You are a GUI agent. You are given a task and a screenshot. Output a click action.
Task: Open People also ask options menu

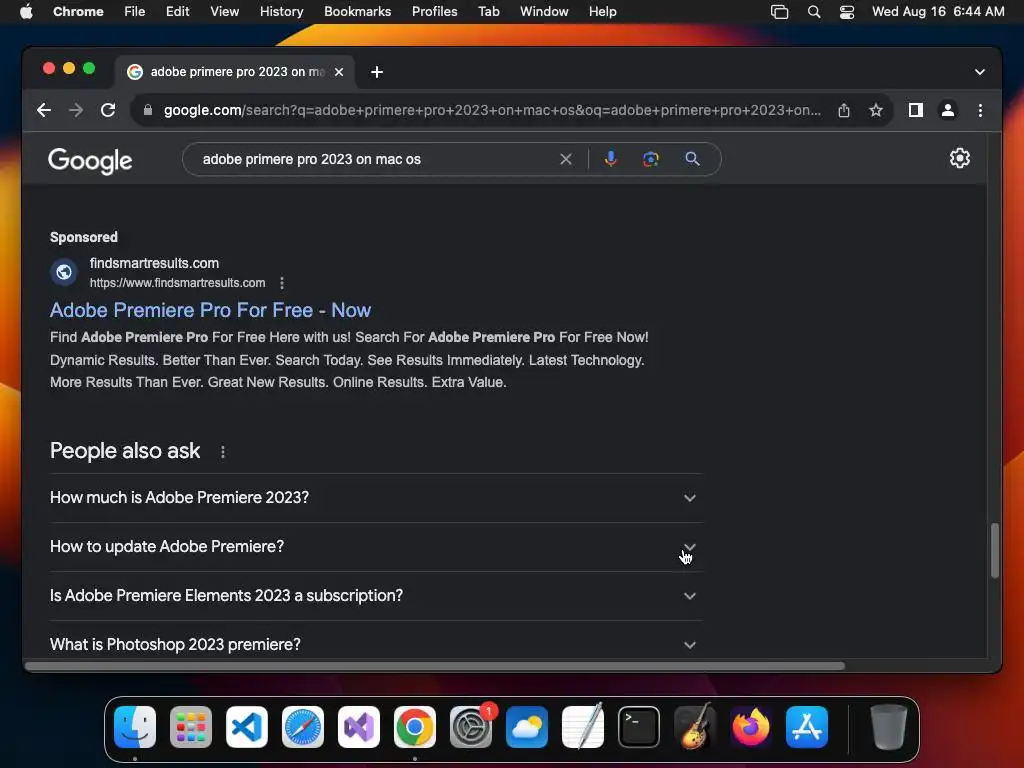point(223,452)
